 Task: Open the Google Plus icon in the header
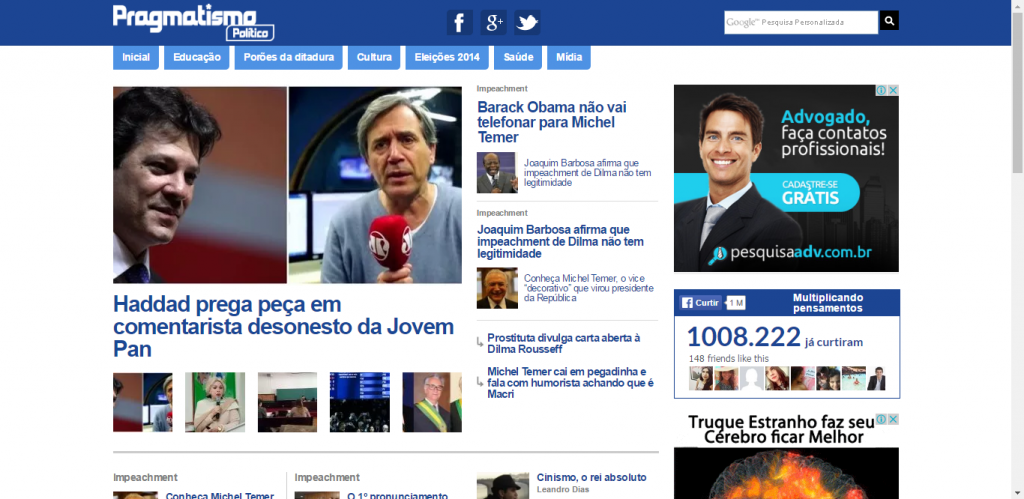click(493, 23)
